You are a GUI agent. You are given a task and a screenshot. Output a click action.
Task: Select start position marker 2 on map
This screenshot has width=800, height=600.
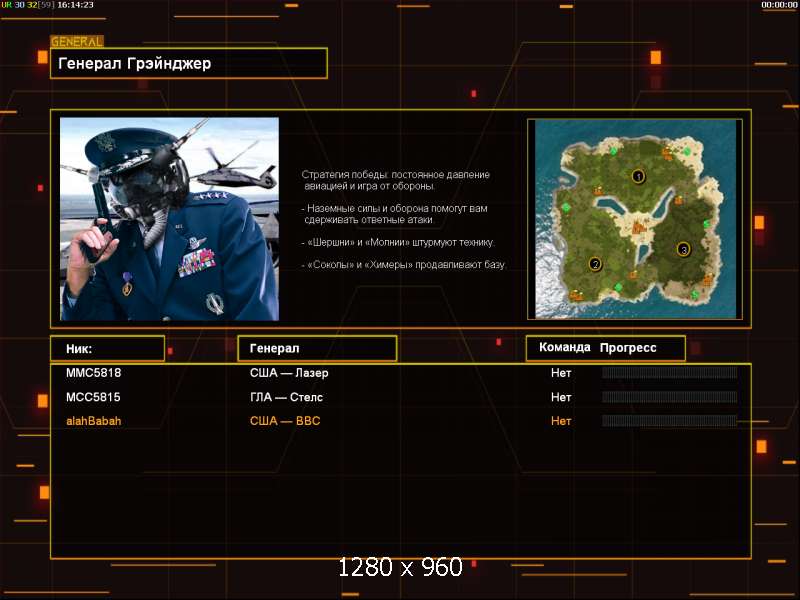pos(595,264)
